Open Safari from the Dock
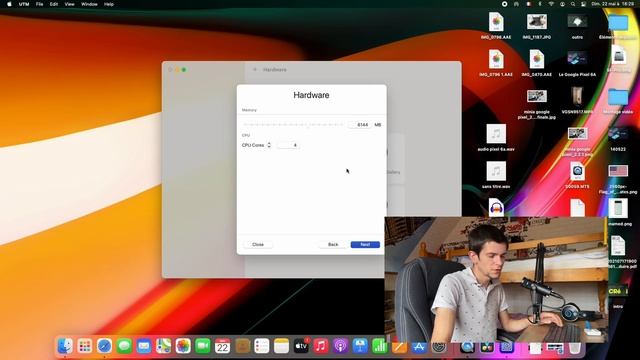The image size is (640, 360). pyautogui.click(x=104, y=346)
